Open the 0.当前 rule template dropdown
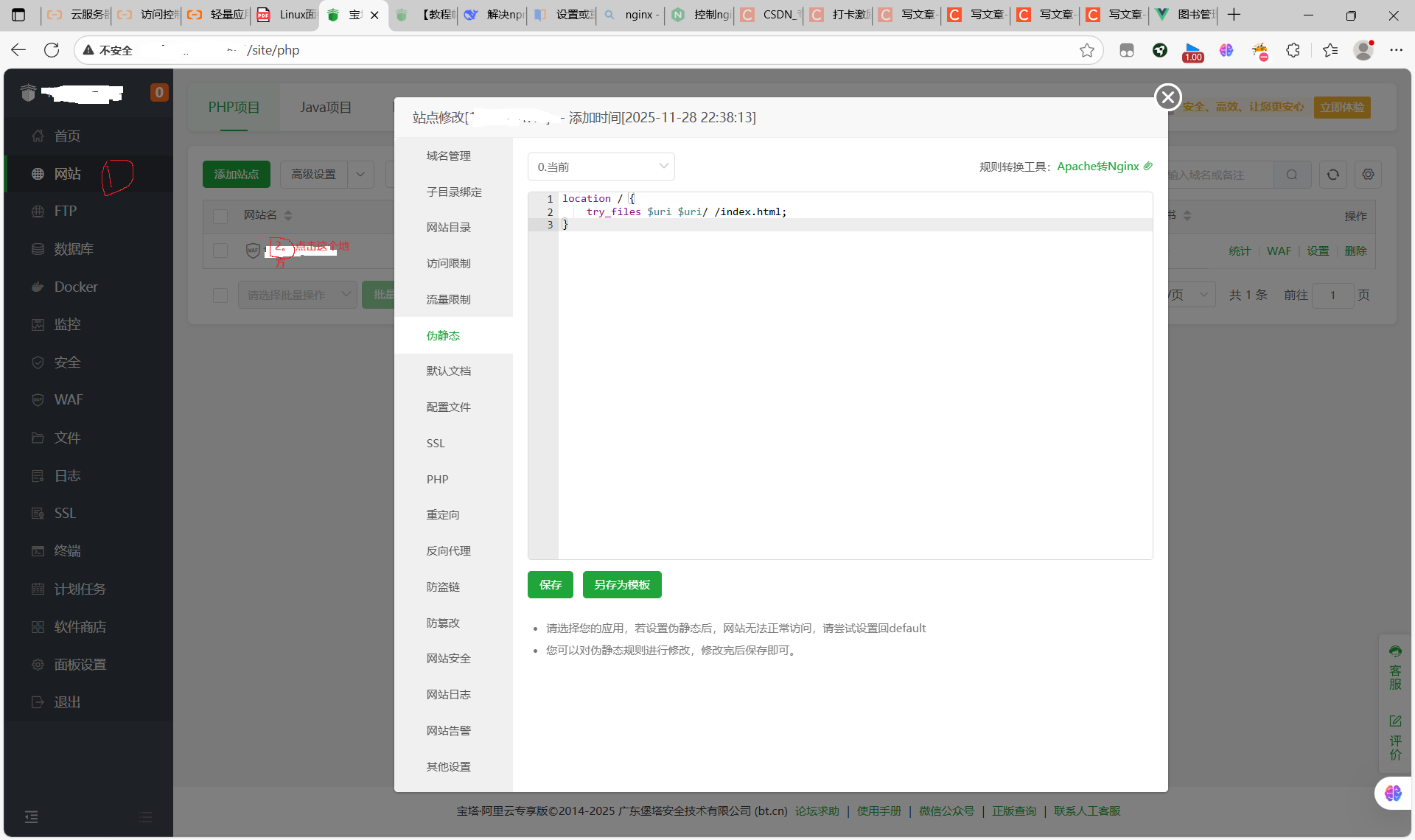1415x840 pixels. point(601,167)
